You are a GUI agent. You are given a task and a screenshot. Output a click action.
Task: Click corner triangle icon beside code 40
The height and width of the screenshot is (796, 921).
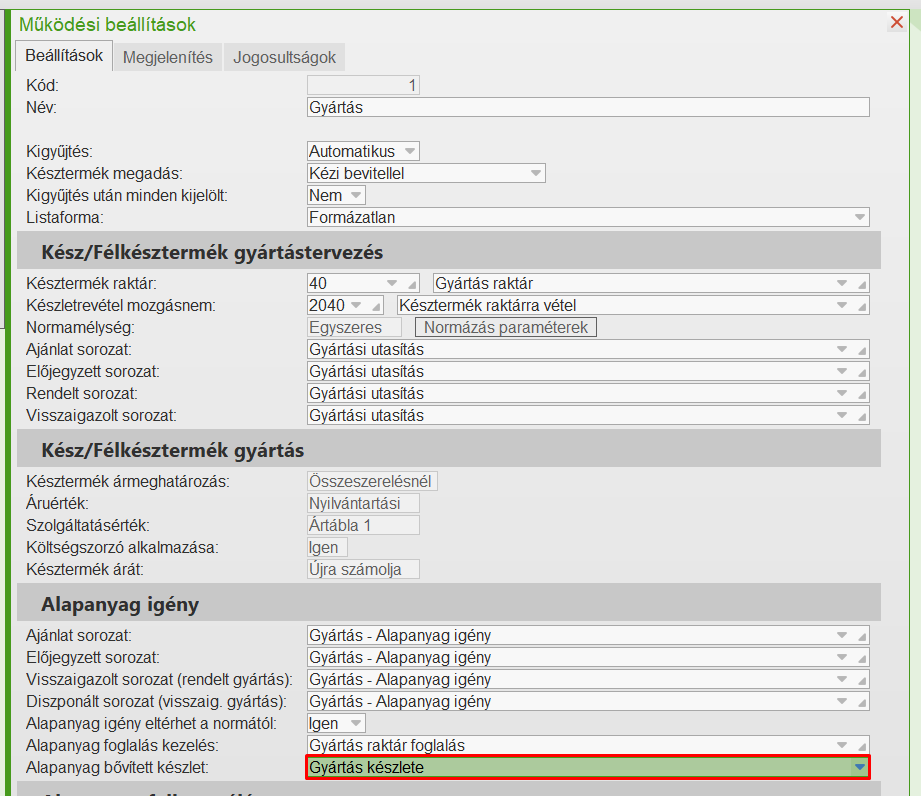(412, 285)
